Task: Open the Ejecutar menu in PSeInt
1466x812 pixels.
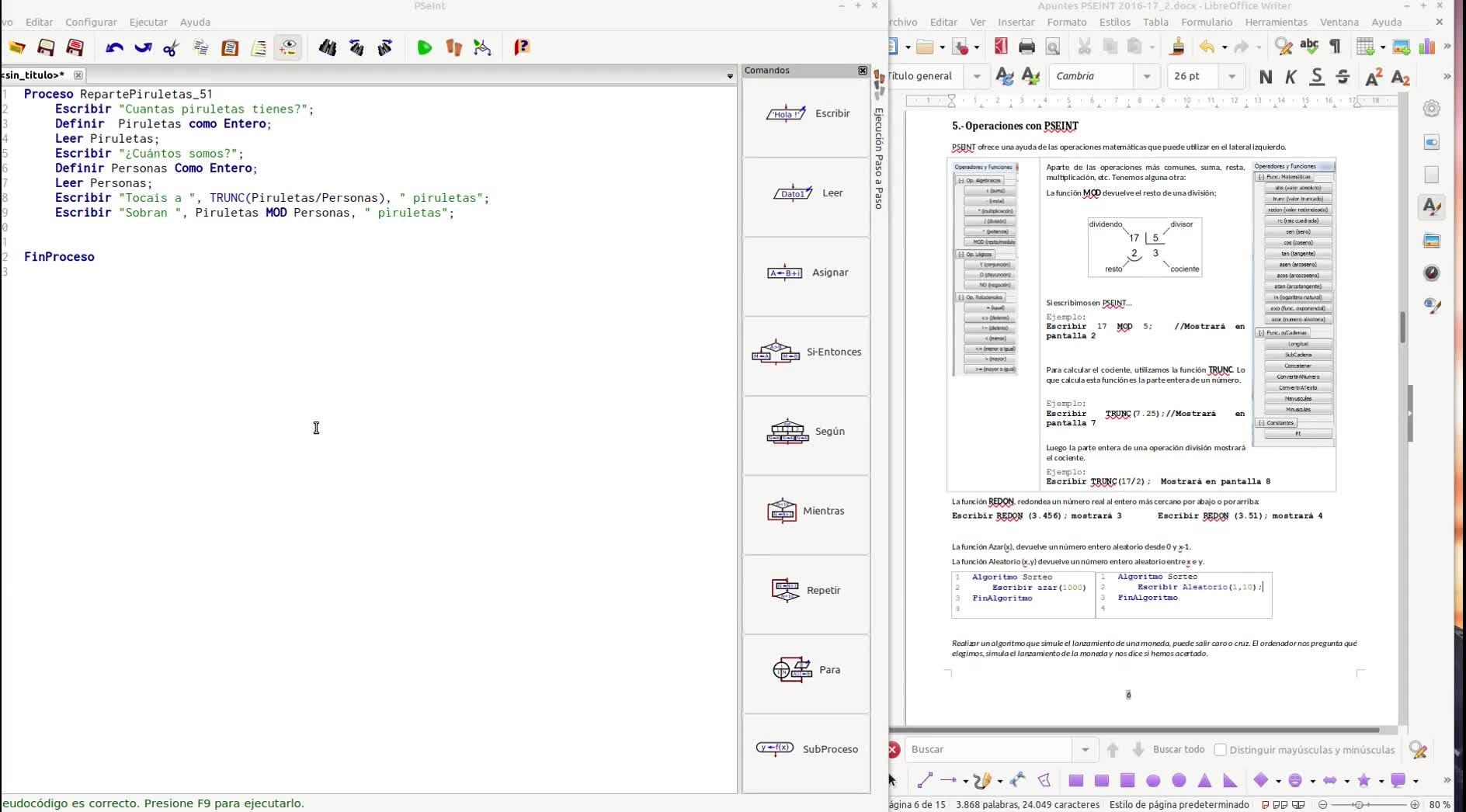Action: point(148,22)
